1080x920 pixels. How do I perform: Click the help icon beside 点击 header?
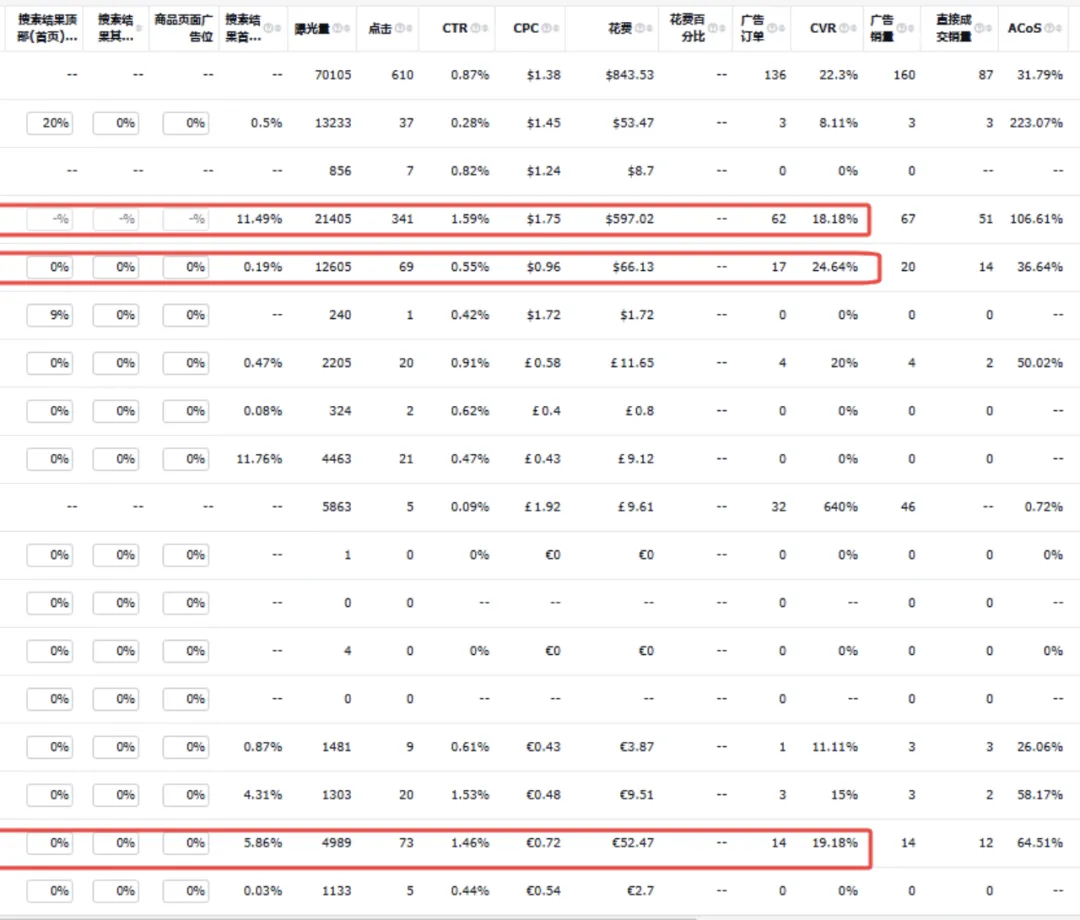pyautogui.click(x=399, y=28)
